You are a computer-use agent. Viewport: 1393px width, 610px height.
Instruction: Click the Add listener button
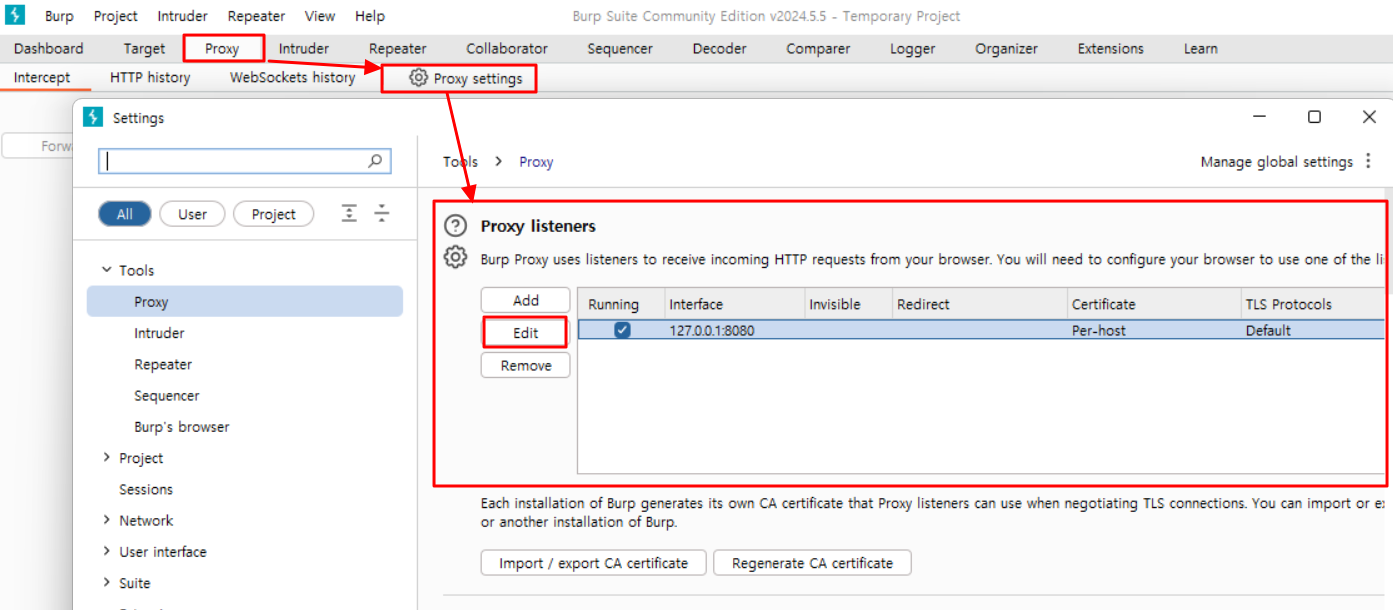[x=526, y=300]
